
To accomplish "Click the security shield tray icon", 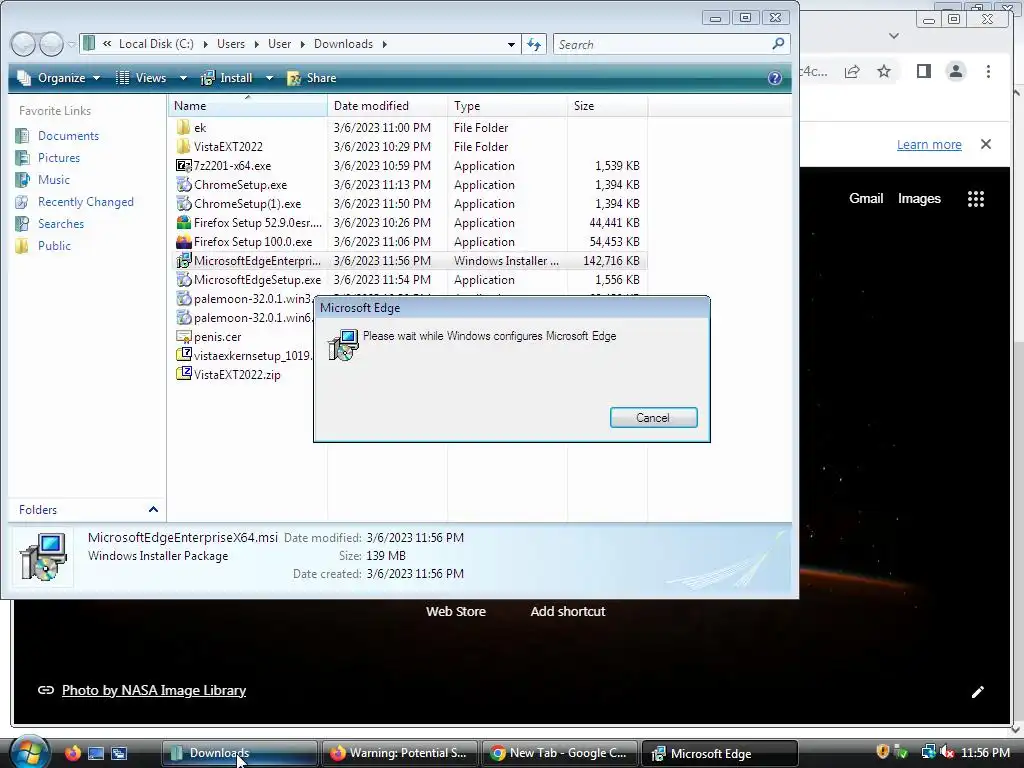I will click(882, 752).
